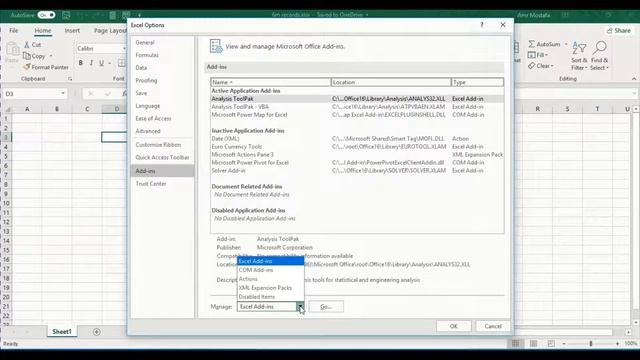This screenshot has height=360, width=640.
Task: Click the Go... button
Action: [x=326, y=307]
